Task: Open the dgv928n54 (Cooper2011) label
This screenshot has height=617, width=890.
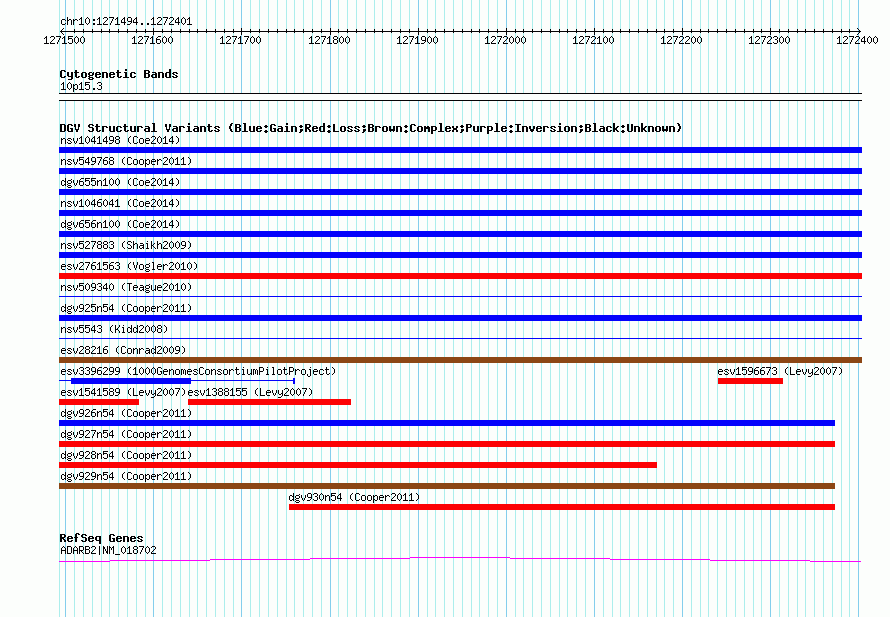Action: coord(126,455)
